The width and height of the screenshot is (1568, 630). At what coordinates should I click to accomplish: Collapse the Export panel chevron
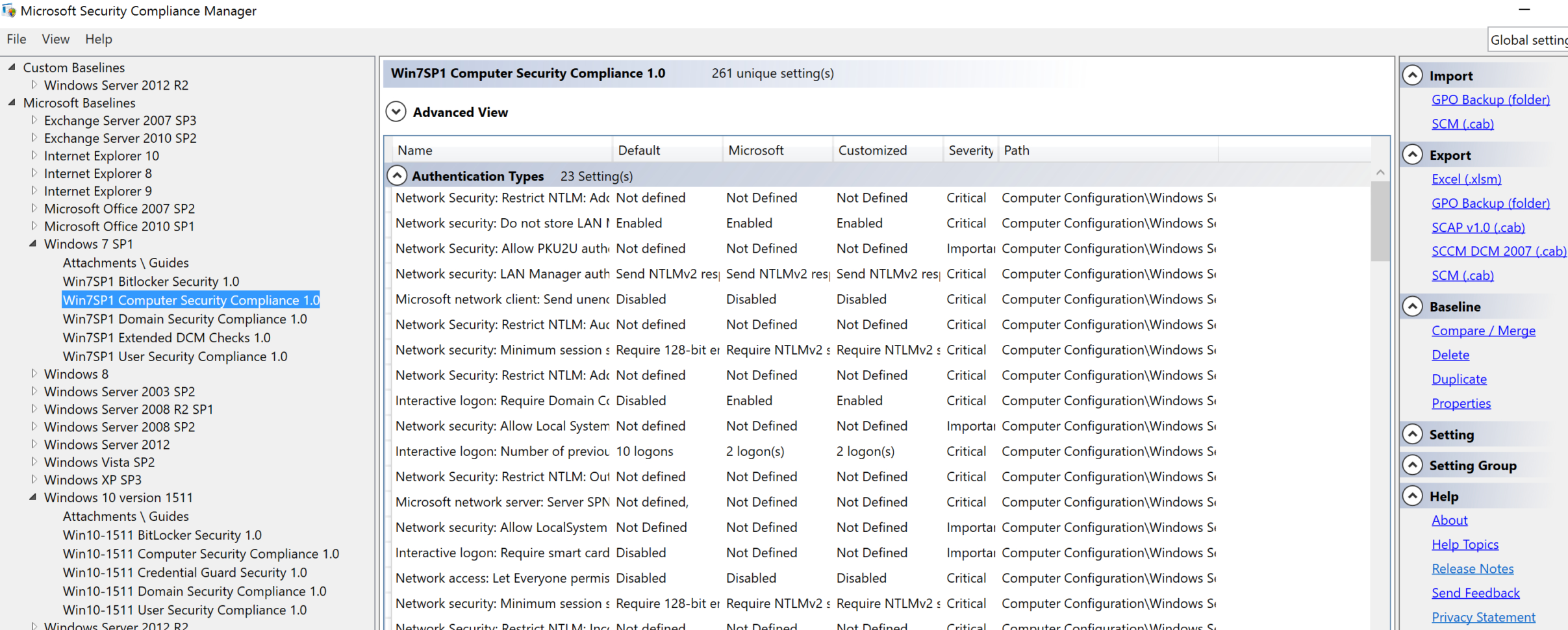(1413, 155)
